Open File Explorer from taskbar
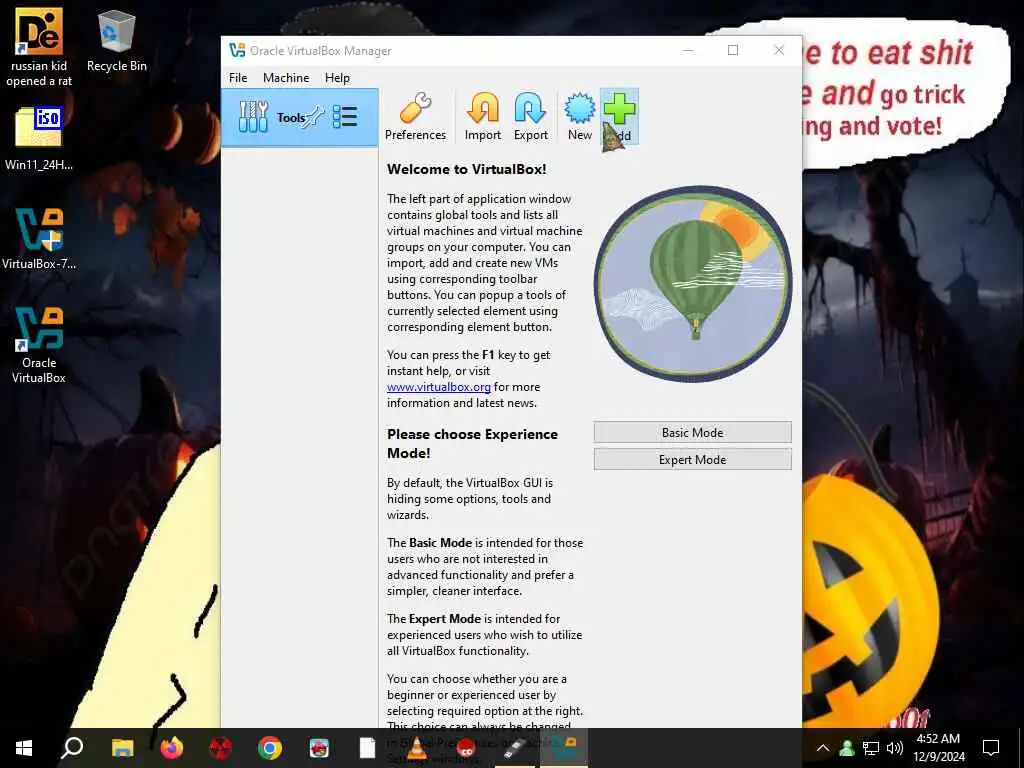Screen dimensions: 1024x768 pyautogui.click(x=122, y=748)
